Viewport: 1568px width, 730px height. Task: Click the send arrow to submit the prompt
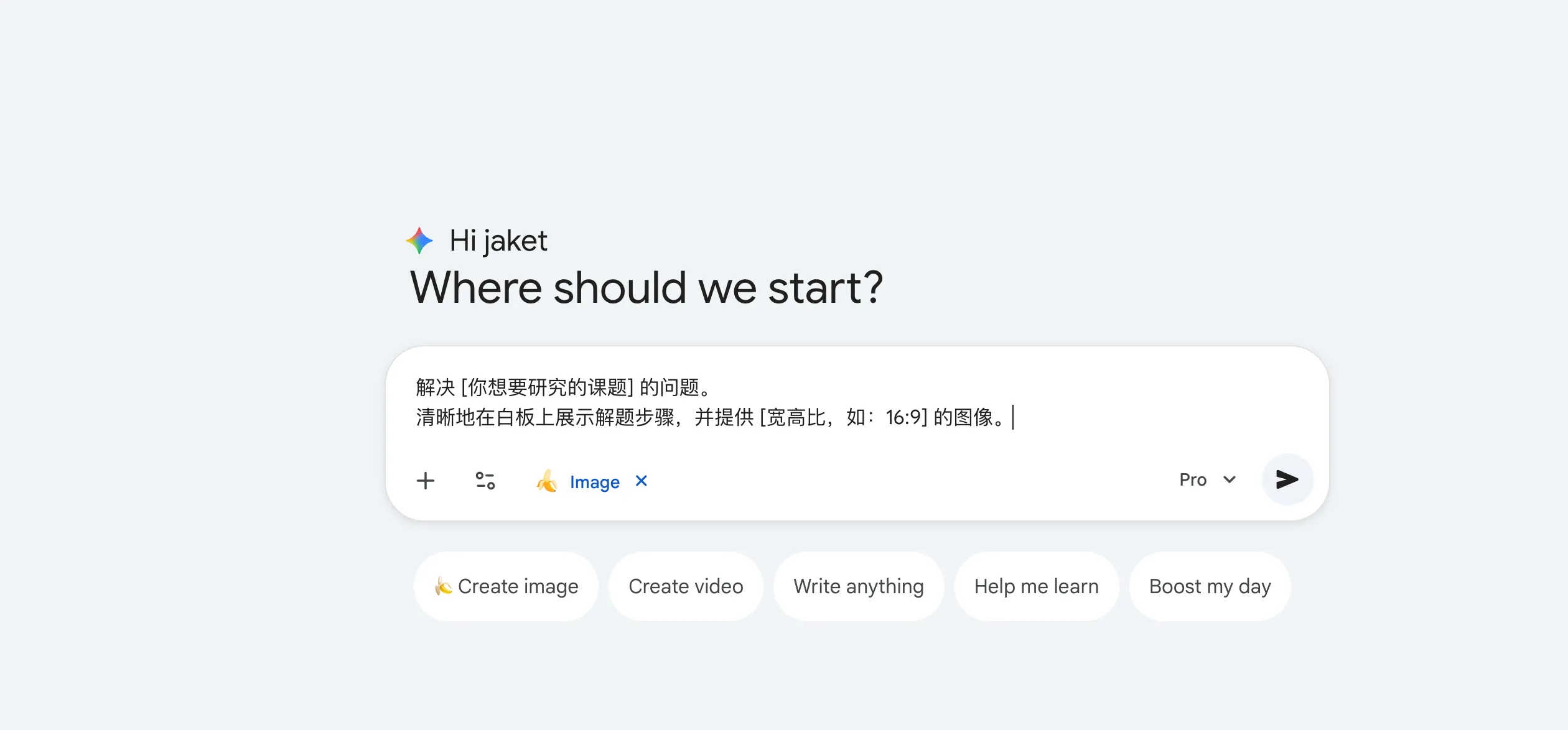[x=1287, y=479]
